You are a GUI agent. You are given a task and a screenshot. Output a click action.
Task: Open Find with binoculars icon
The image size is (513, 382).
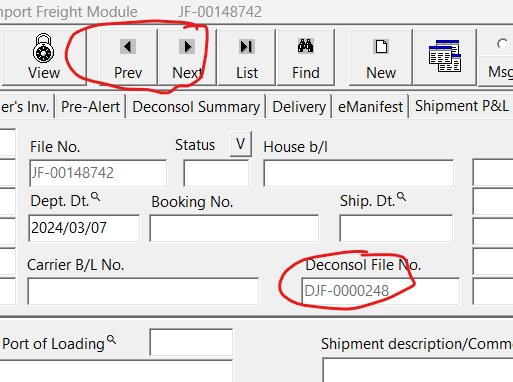coord(306,57)
